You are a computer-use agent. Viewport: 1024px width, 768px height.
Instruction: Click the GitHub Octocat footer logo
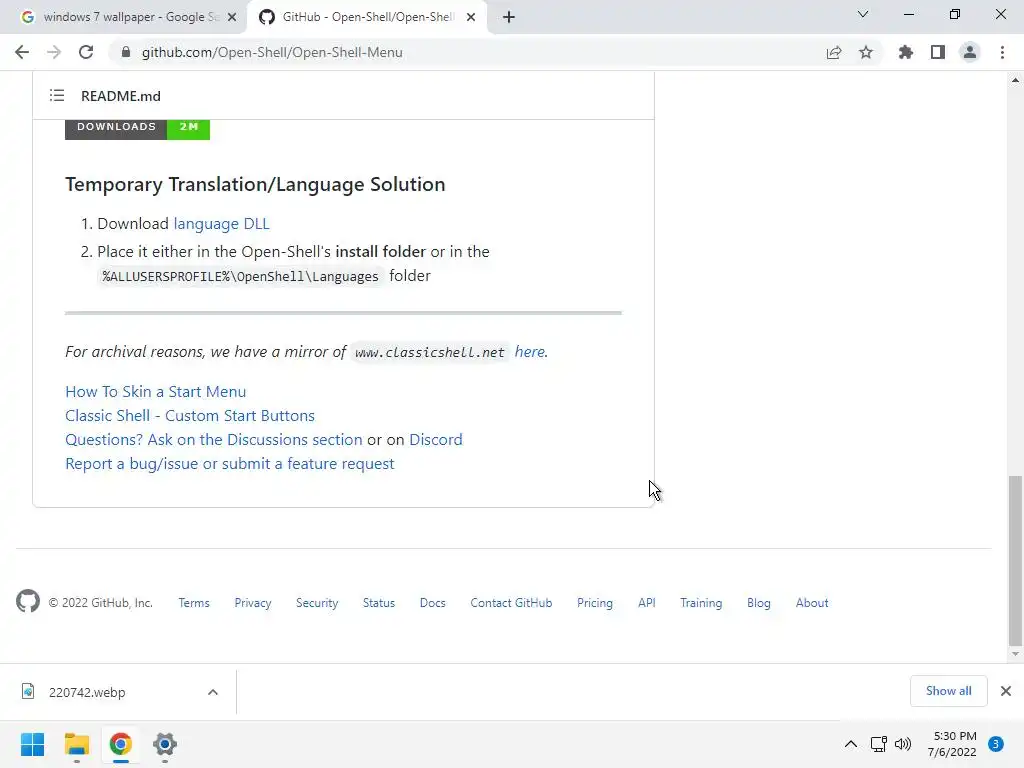click(x=28, y=601)
